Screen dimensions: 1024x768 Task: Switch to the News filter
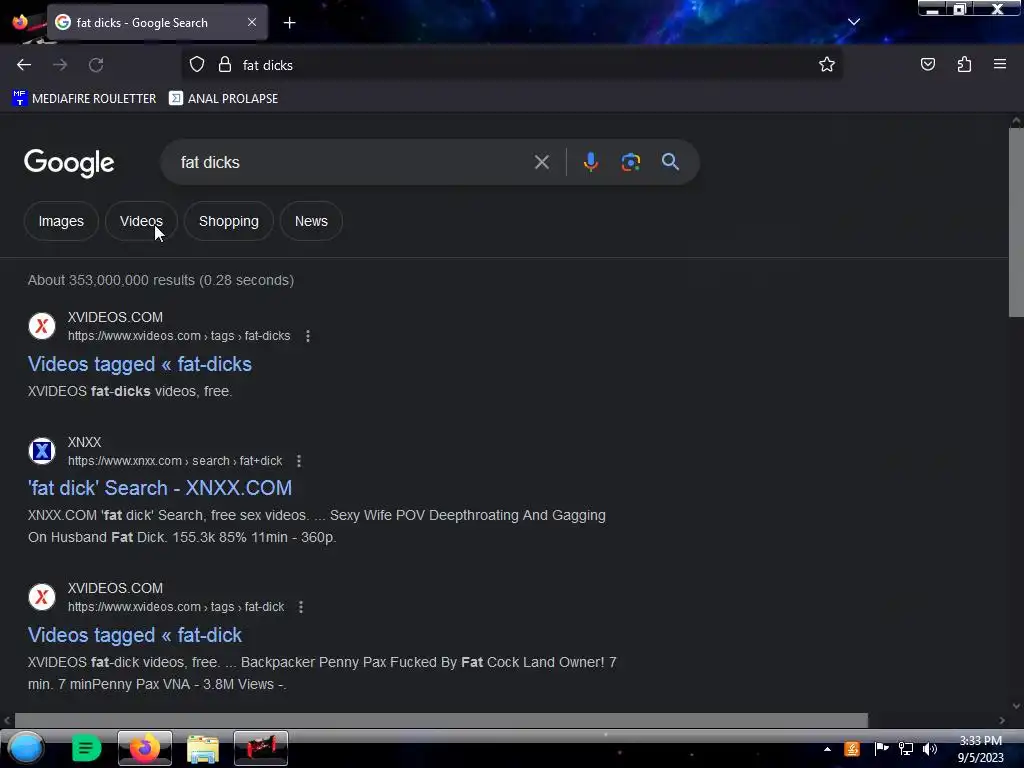[x=311, y=221]
